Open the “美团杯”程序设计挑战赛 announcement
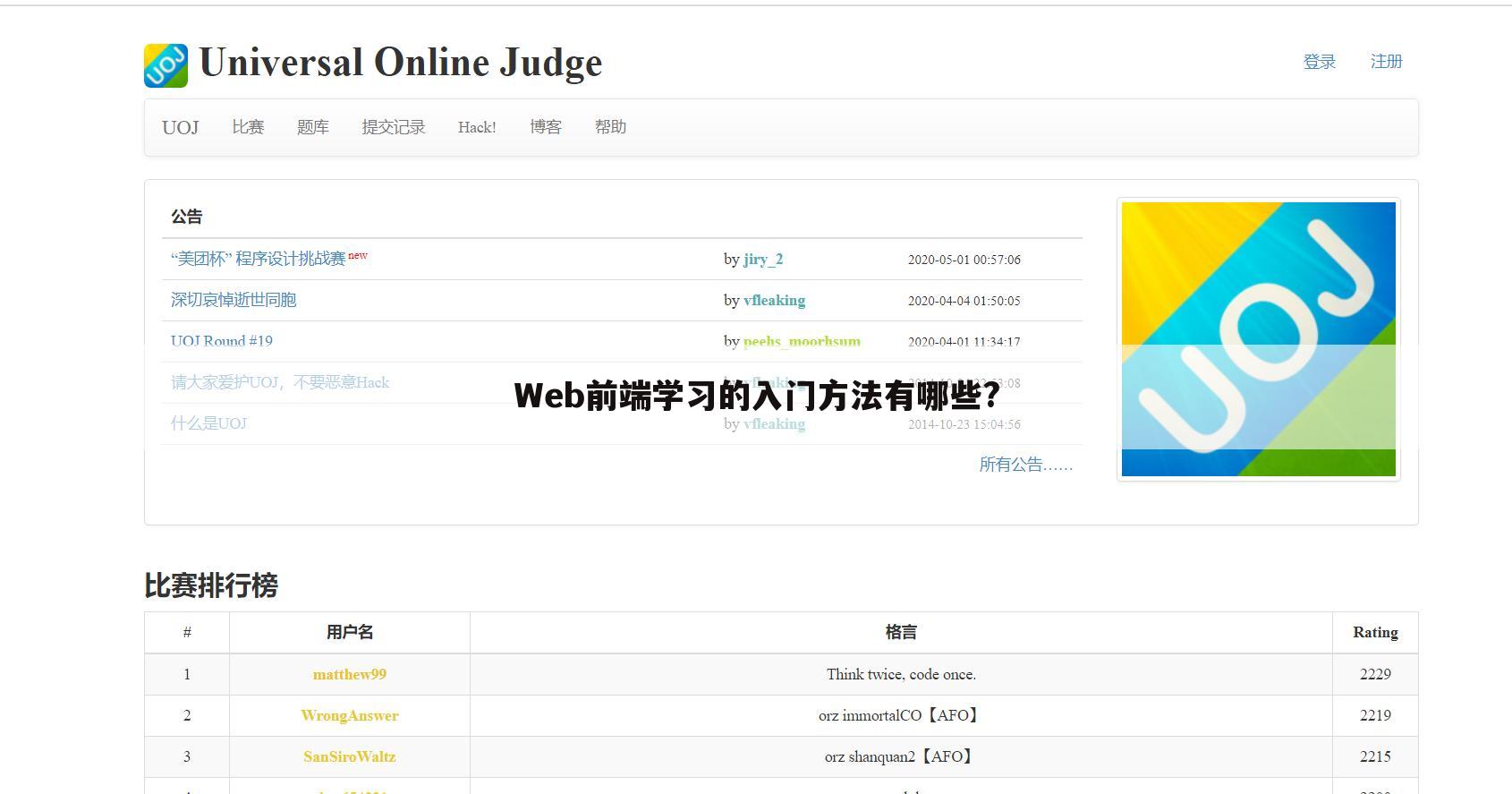The image size is (1512, 794). click(259, 259)
